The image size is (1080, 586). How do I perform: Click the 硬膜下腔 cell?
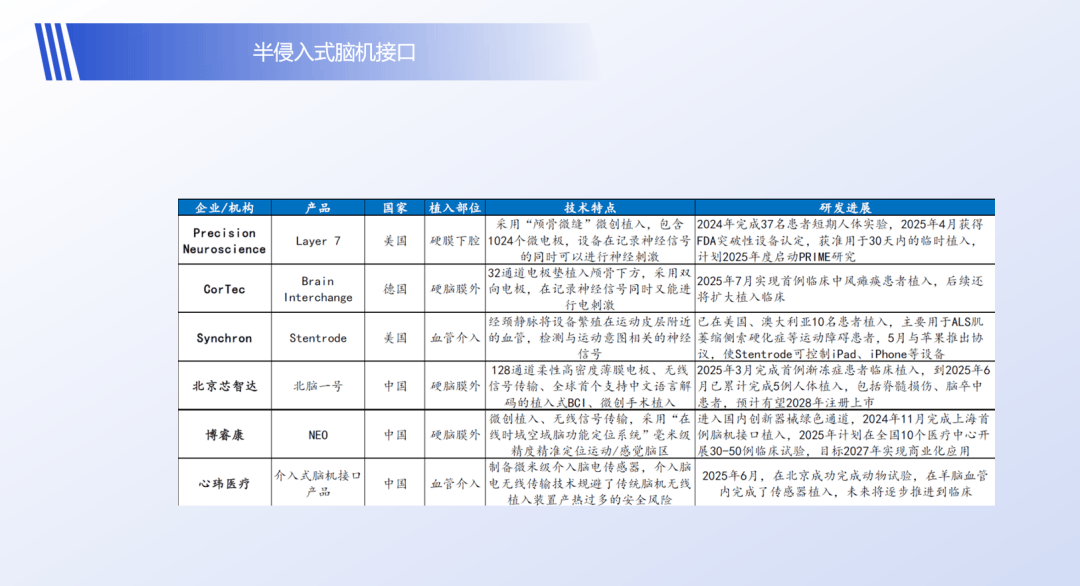pos(455,240)
